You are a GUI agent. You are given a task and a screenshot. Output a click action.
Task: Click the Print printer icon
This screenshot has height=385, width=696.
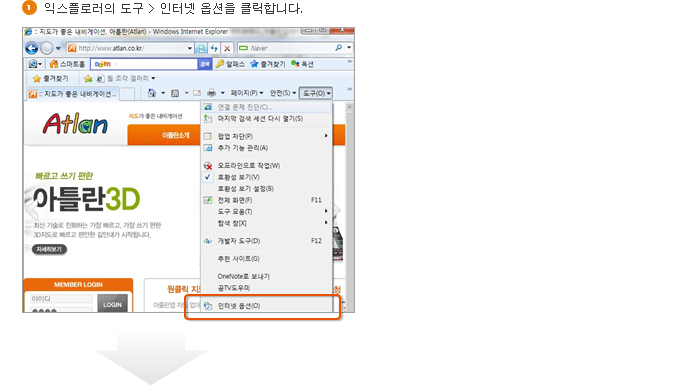pos(212,93)
